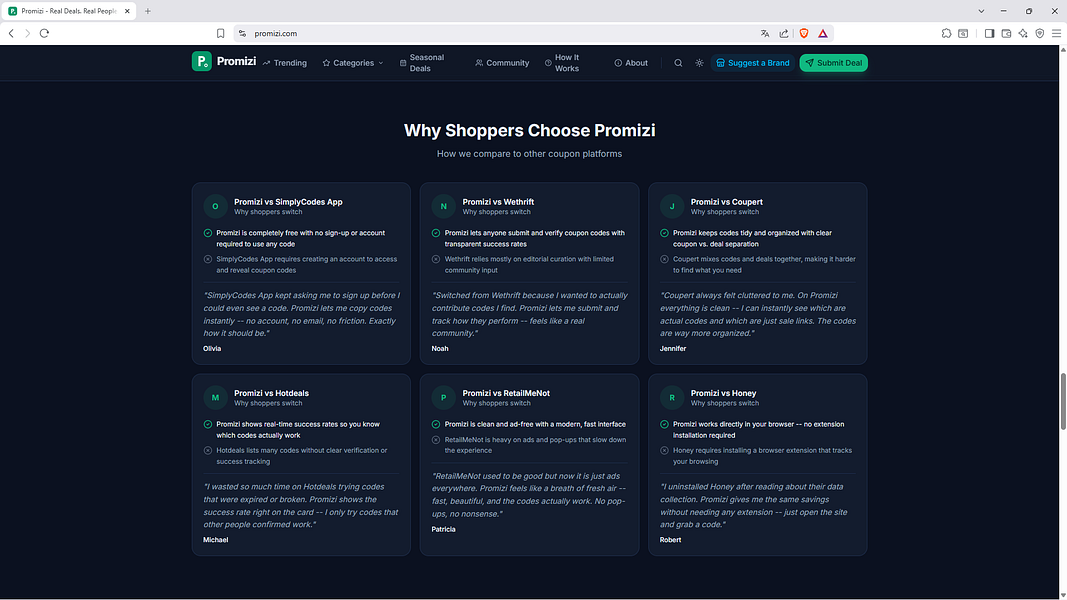Click the Promizi logo icon
Viewport: 1067px width, 600px height.
pyautogui.click(x=201, y=61)
